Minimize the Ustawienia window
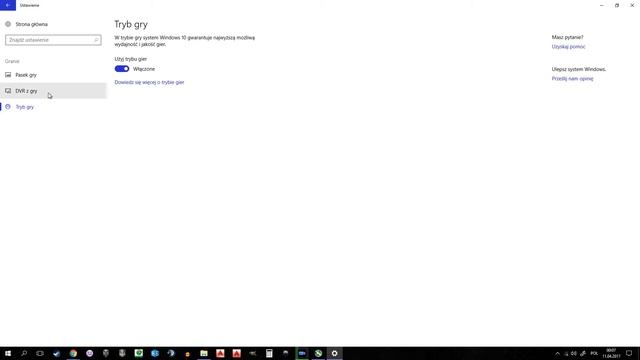Screen dimensions: 640x360 [x=602, y=5]
